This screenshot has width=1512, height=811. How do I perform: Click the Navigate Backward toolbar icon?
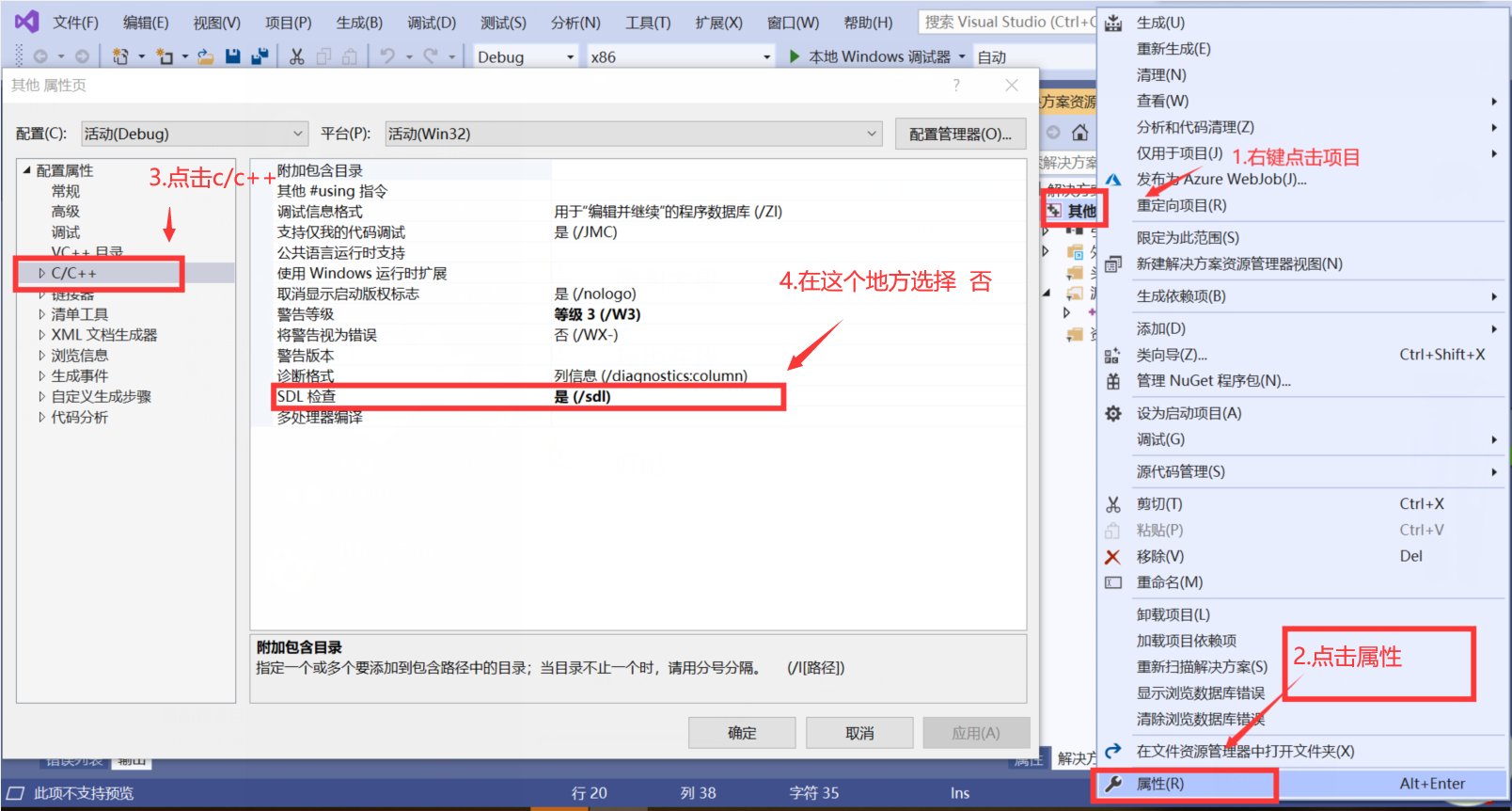click(40, 56)
